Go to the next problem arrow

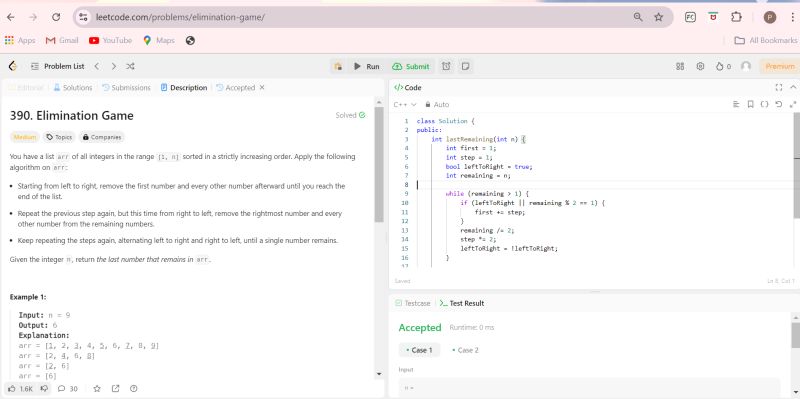(x=113, y=66)
